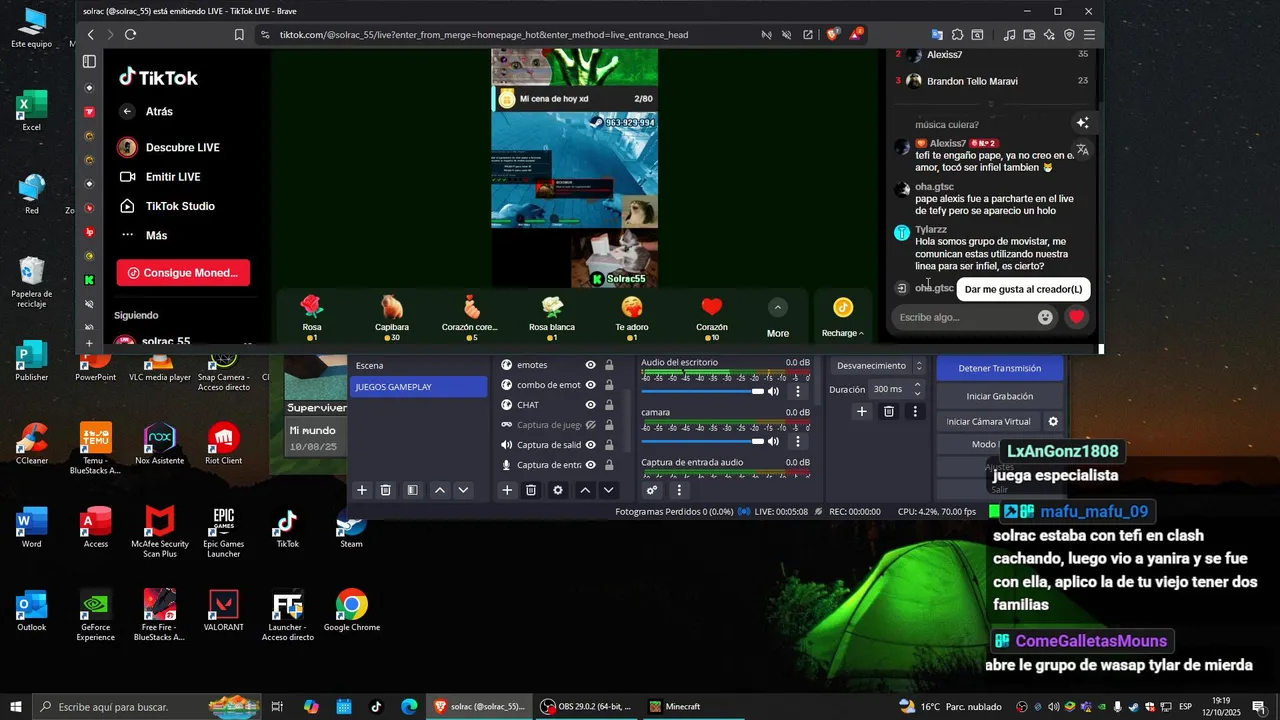Mute the Audio del escritorio channel

click(x=773, y=391)
